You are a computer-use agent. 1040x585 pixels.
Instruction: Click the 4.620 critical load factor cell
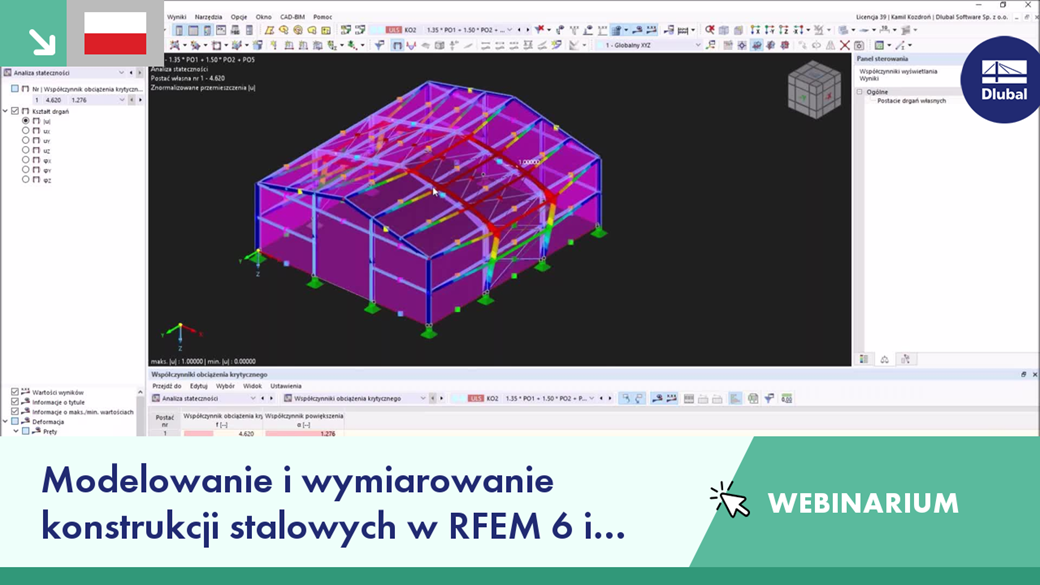point(223,434)
